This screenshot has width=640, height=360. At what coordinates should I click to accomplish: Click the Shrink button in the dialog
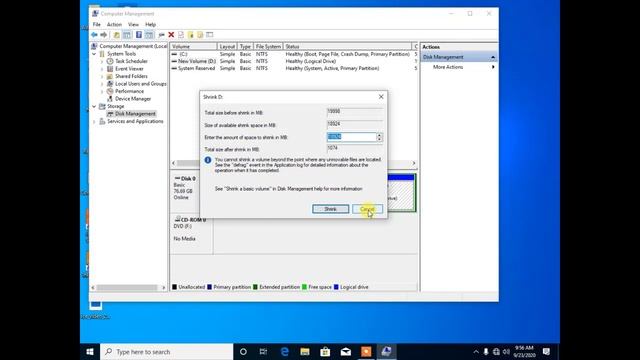[x=331, y=209]
